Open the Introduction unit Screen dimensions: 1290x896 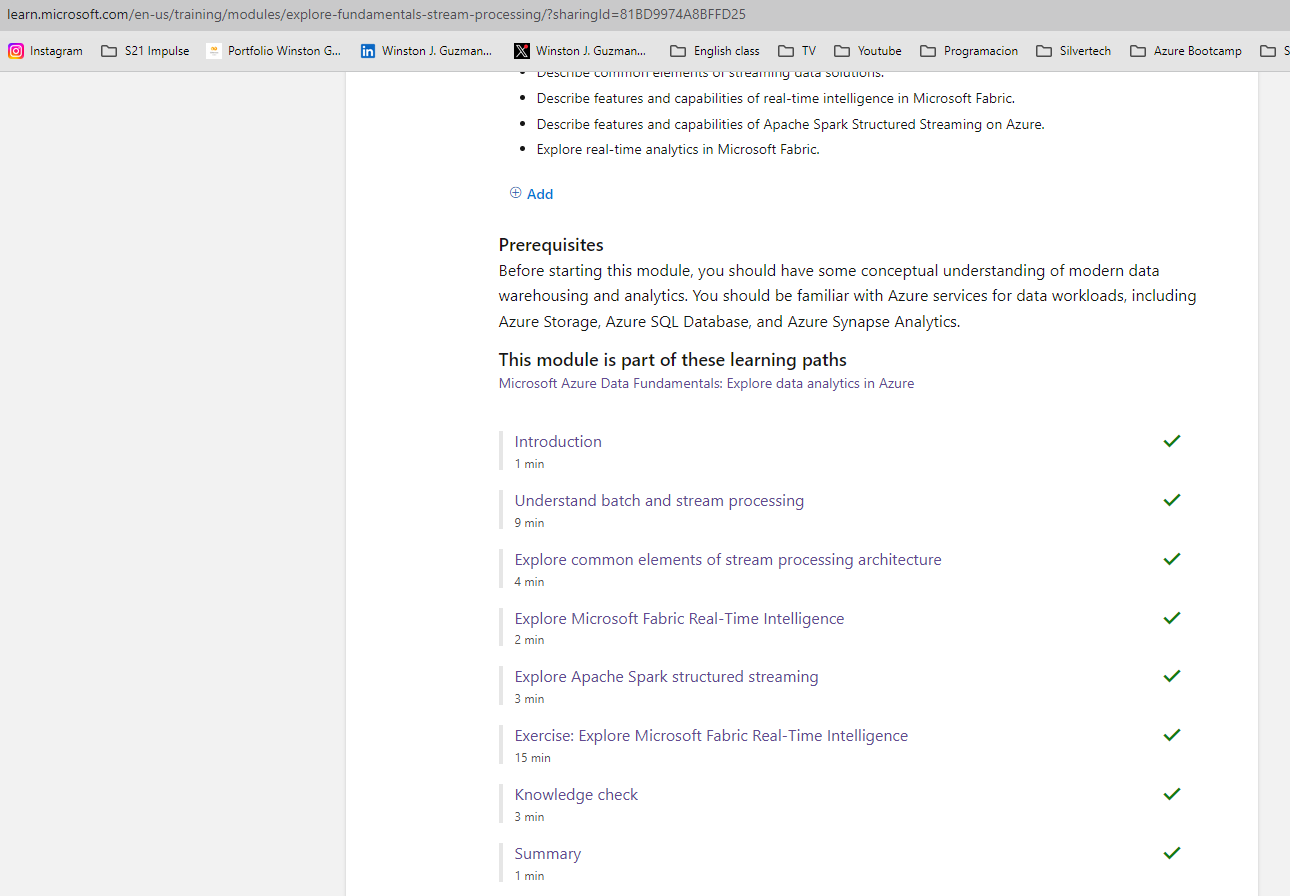pyautogui.click(x=558, y=441)
